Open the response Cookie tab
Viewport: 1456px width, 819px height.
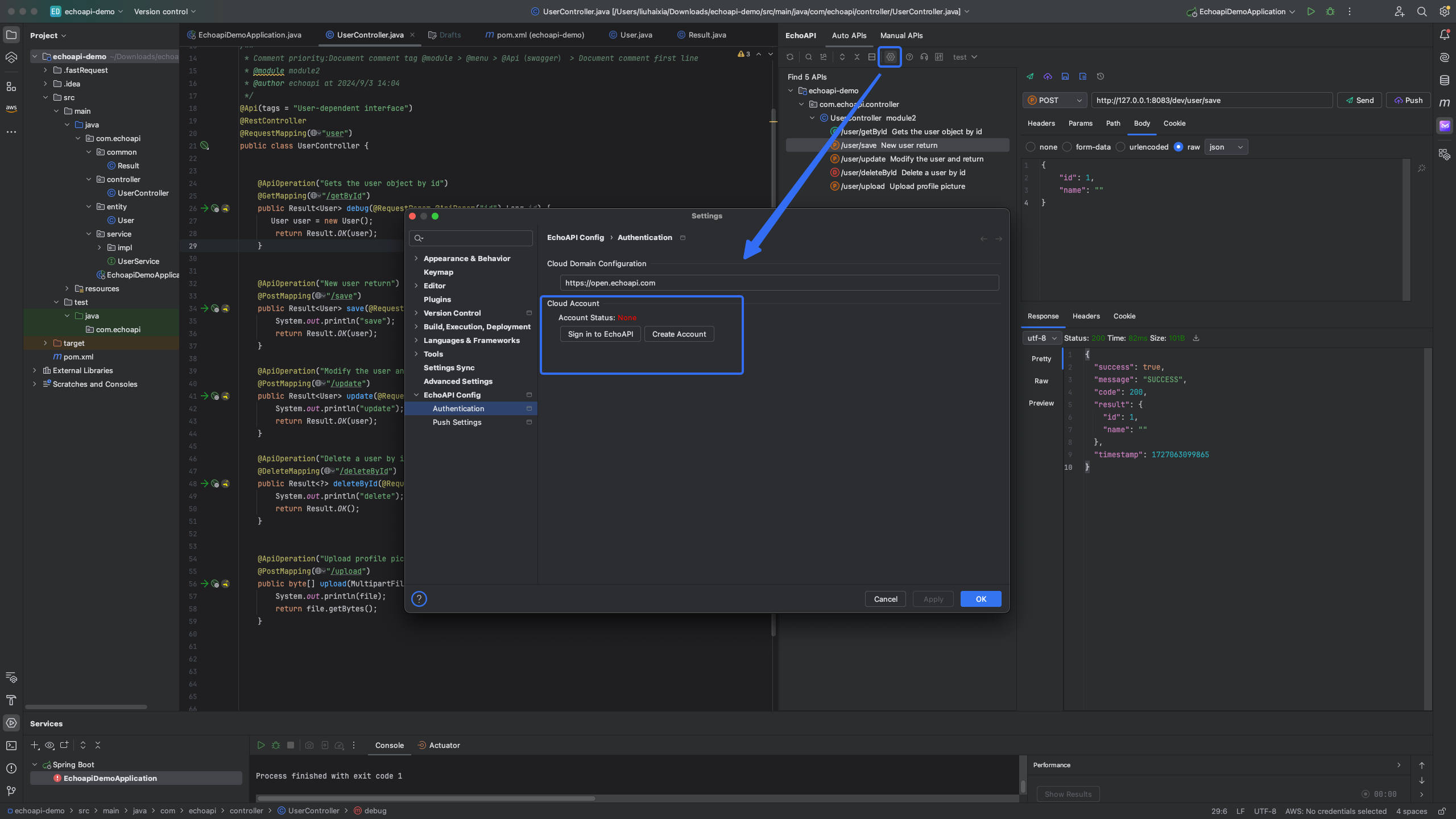click(1124, 316)
